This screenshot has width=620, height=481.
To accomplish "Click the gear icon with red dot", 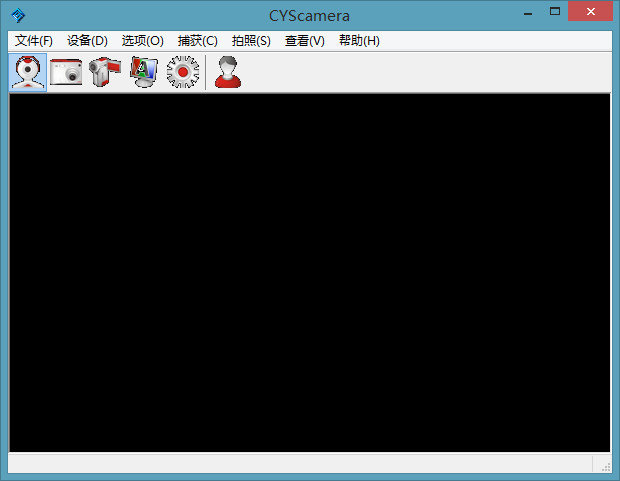I will point(182,72).
